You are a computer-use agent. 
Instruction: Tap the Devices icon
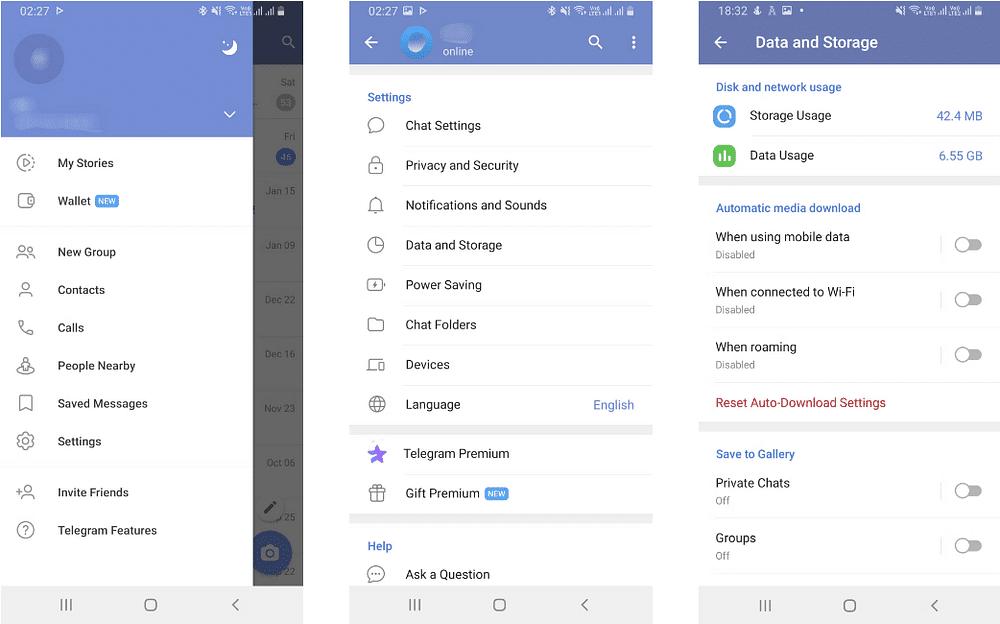[376, 365]
